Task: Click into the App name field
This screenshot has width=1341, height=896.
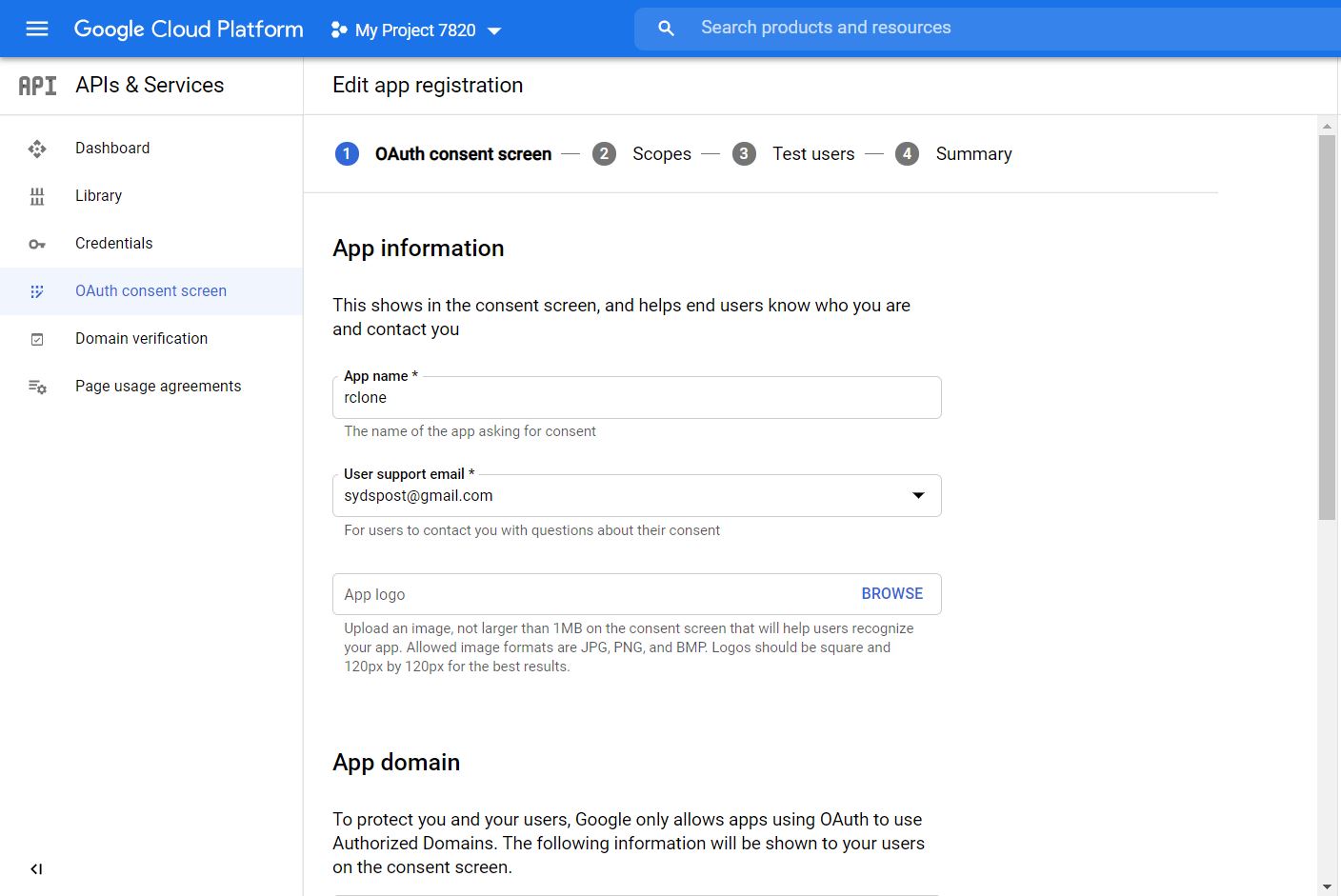Action: point(636,398)
